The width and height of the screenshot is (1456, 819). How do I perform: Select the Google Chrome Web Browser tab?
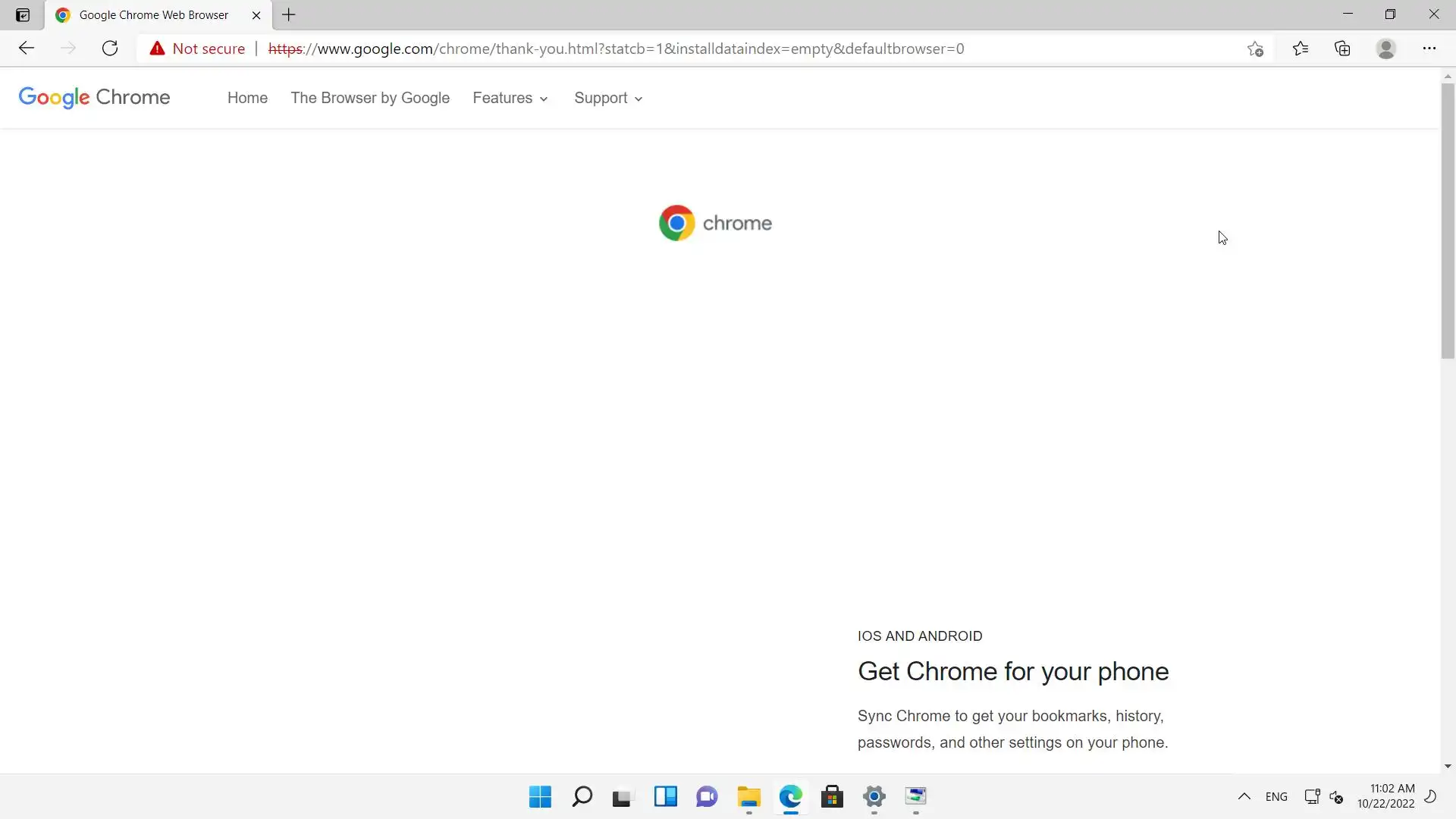point(153,15)
